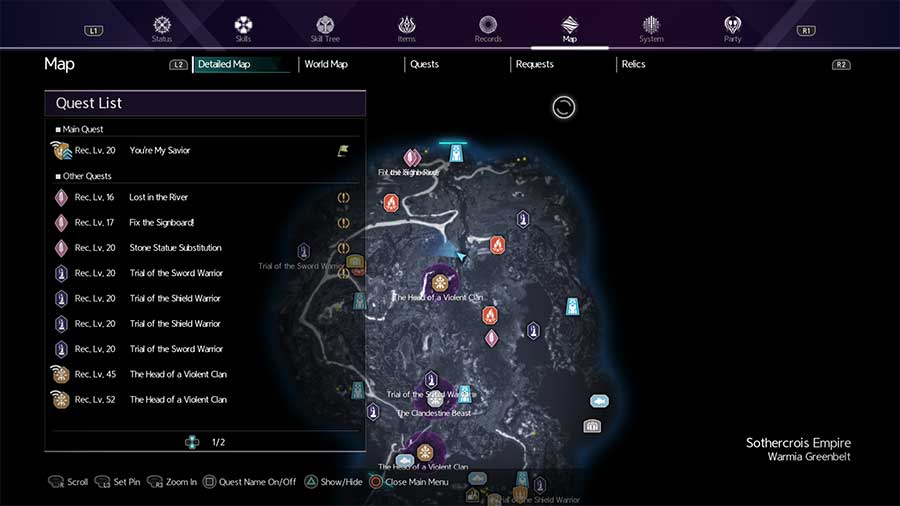
Task: Click The Head of a Violent Clan center marker
Action: (x=440, y=283)
